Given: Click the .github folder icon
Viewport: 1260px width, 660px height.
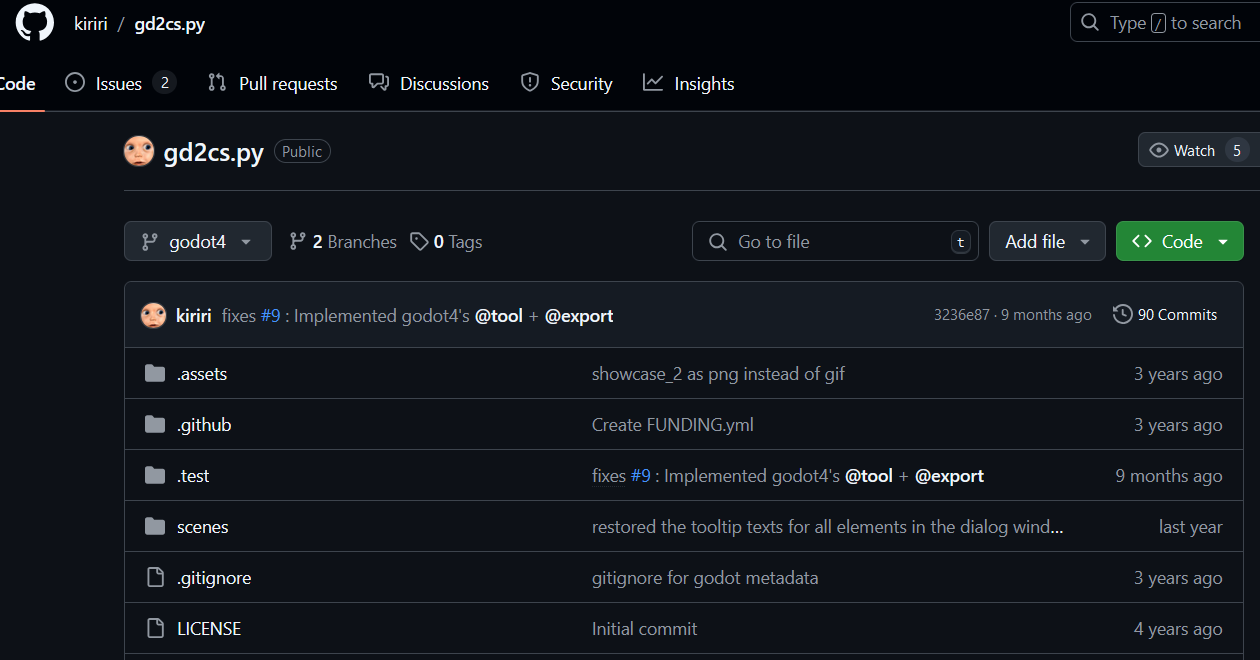Looking at the screenshot, I should [155, 425].
